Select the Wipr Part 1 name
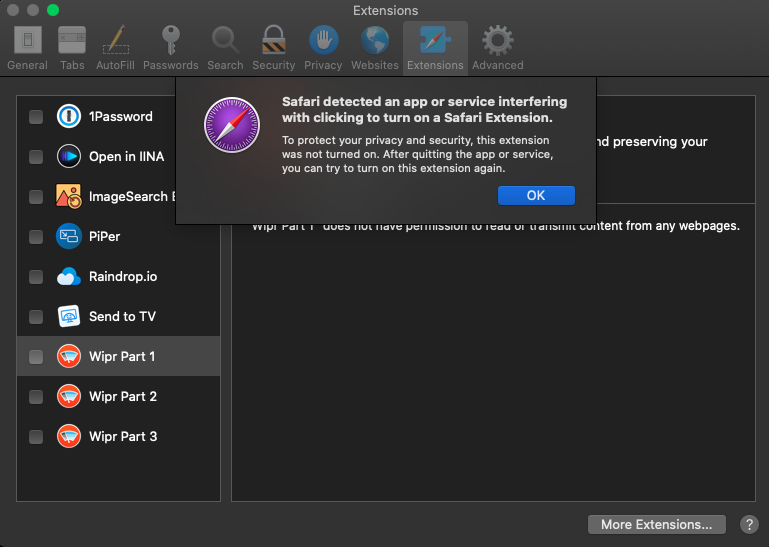The height and width of the screenshot is (547, 769). (122, 357)
